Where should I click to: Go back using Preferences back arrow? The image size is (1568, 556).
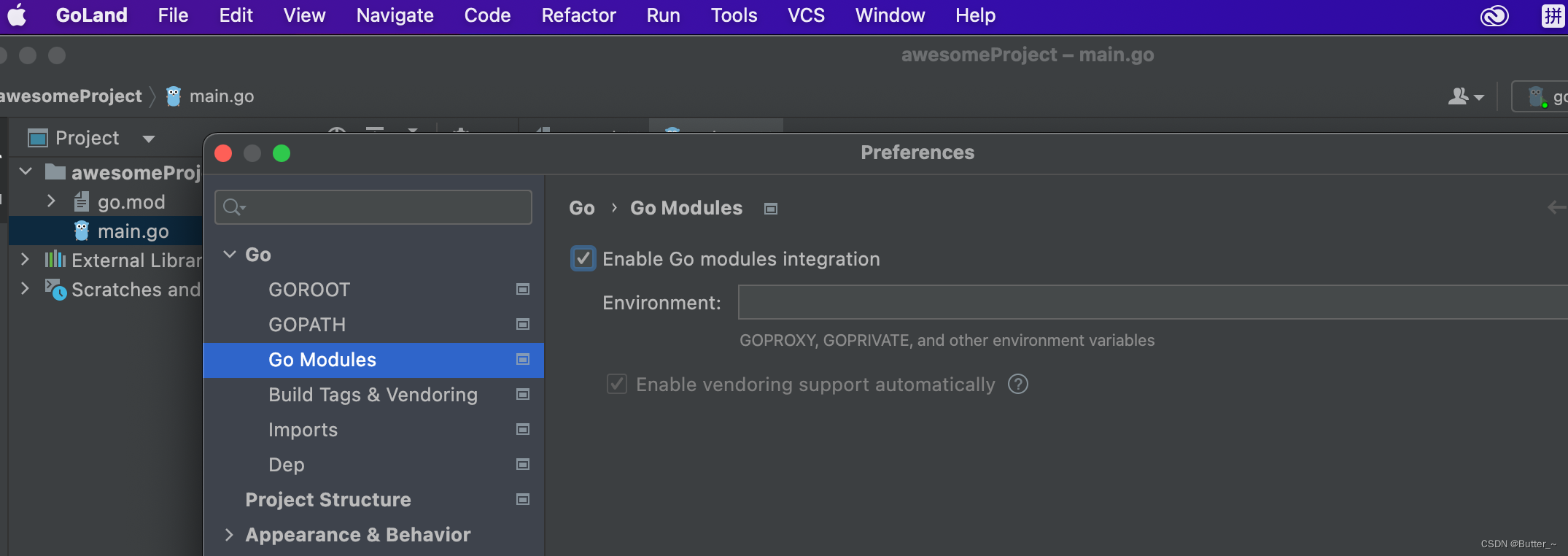coord(1556,208)
